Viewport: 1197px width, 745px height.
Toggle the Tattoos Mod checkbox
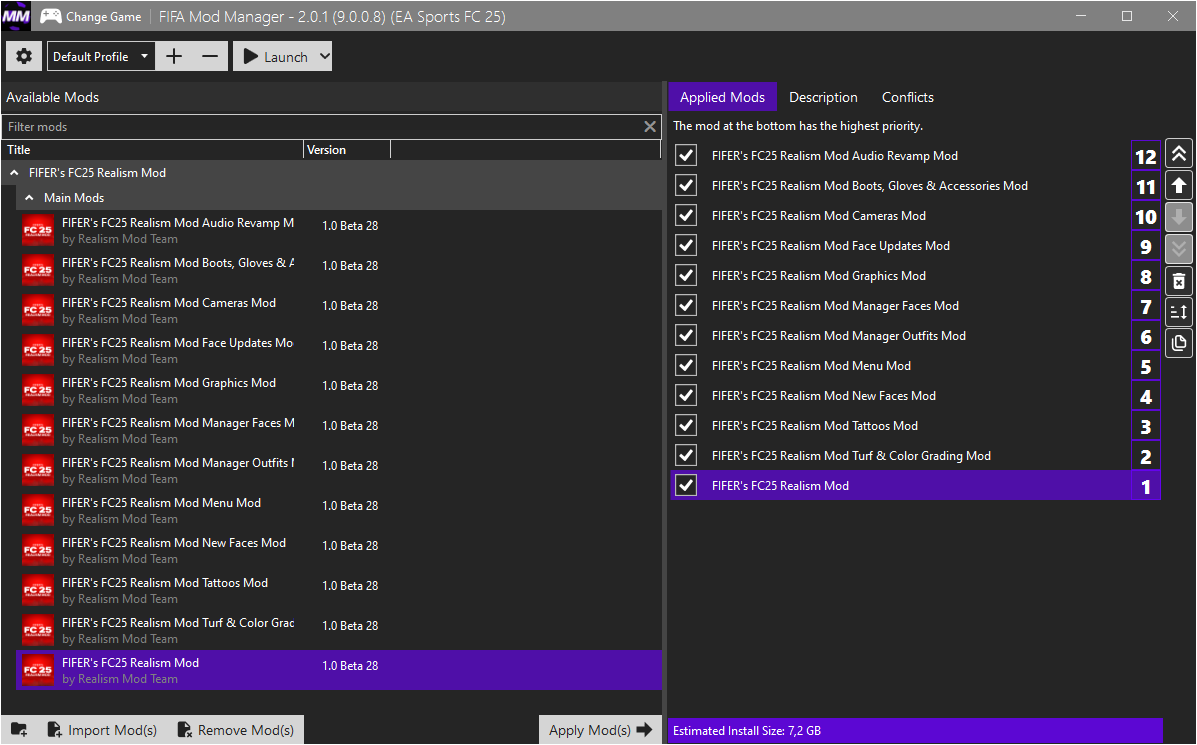(x=686, y=426)
